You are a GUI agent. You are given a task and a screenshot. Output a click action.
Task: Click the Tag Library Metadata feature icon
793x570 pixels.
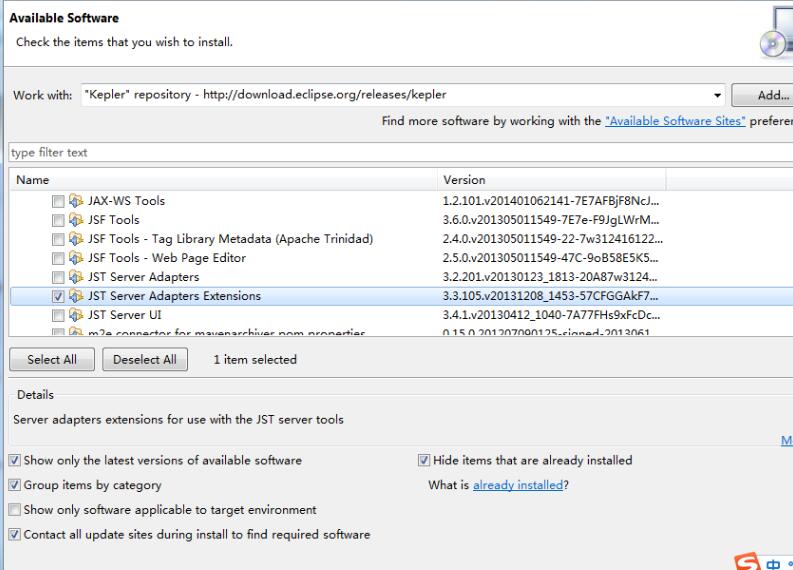pos(76,239)
